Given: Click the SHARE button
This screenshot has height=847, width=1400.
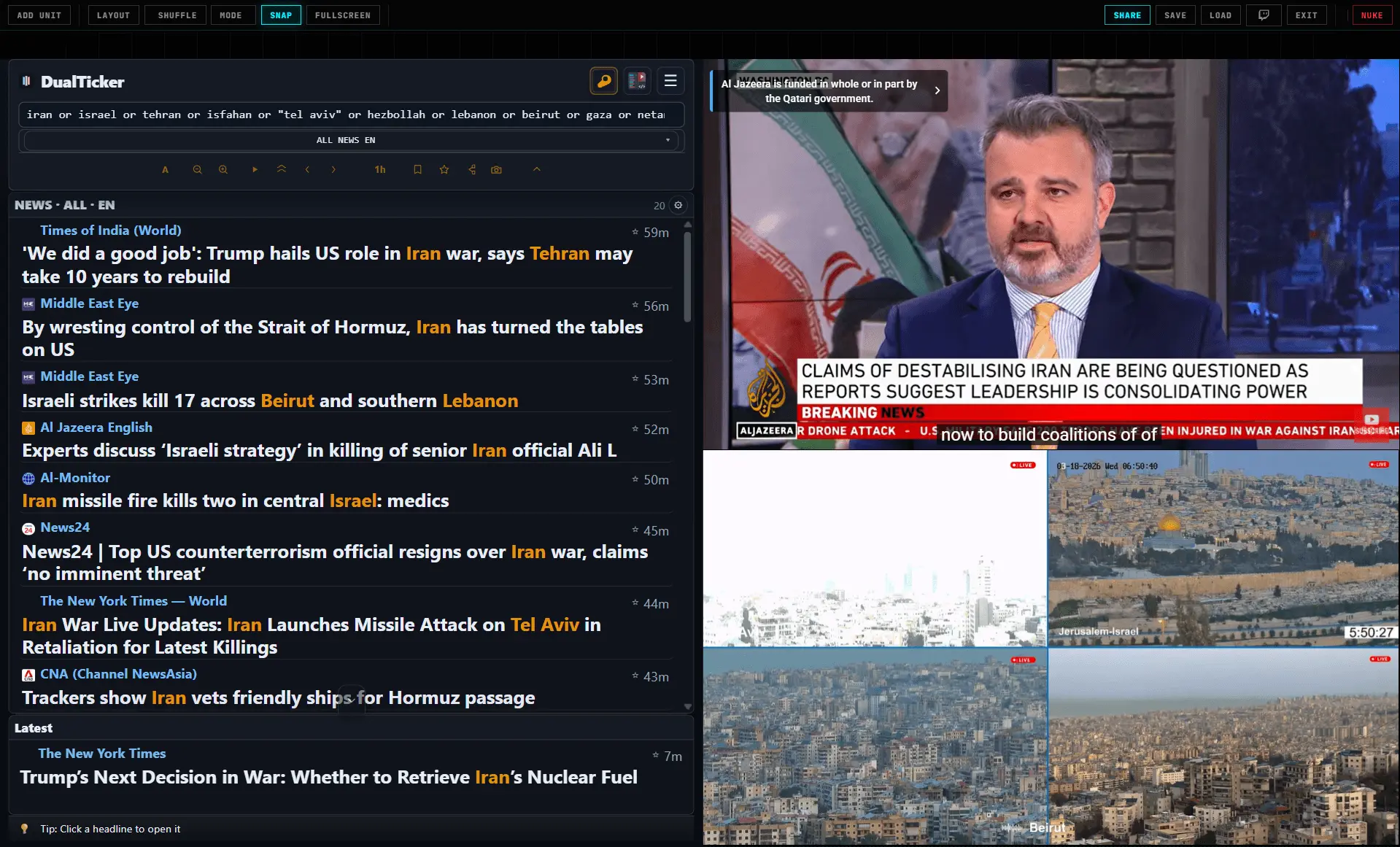Looking at the screenshot, I should [1127, 15].
